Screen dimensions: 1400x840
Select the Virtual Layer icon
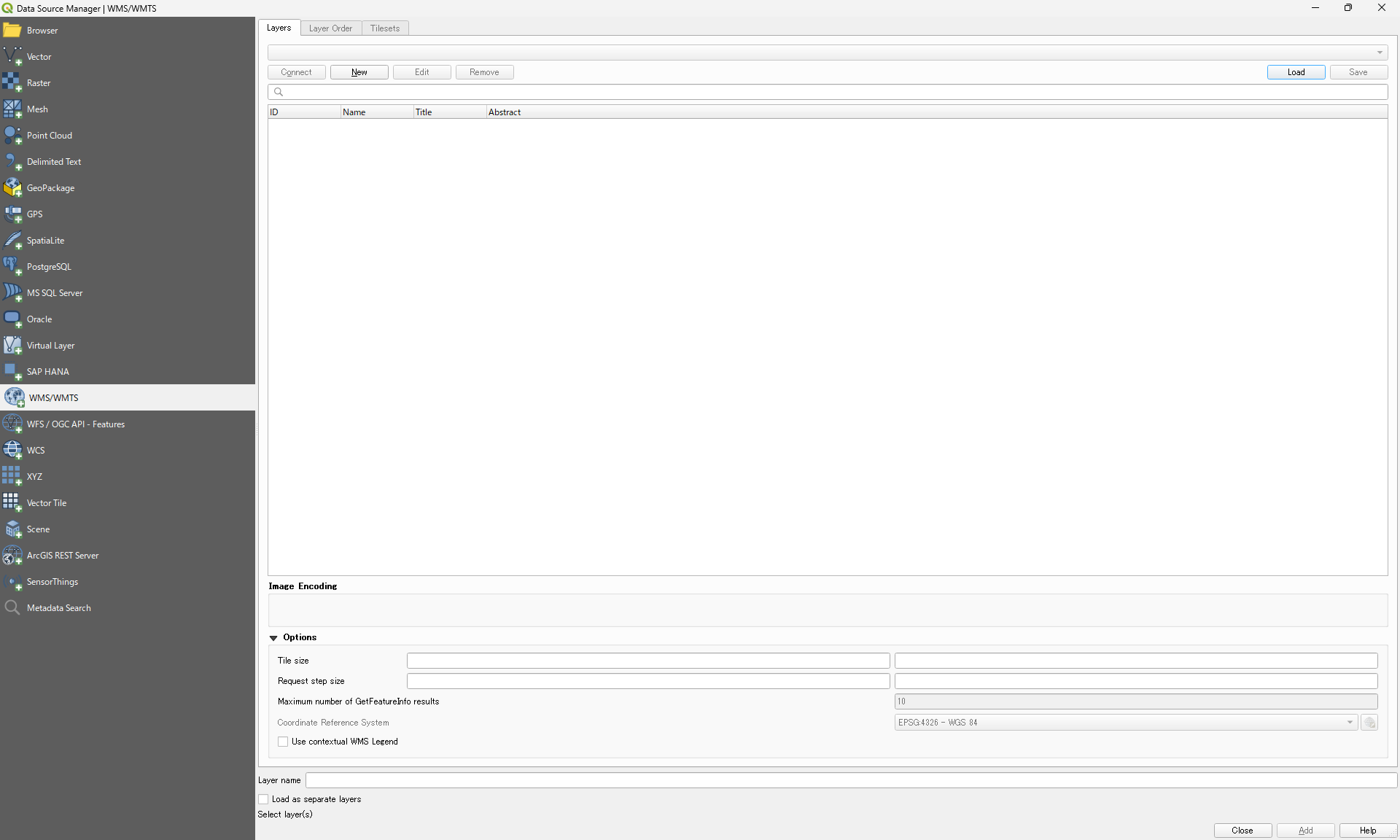[x=12, y=346]
